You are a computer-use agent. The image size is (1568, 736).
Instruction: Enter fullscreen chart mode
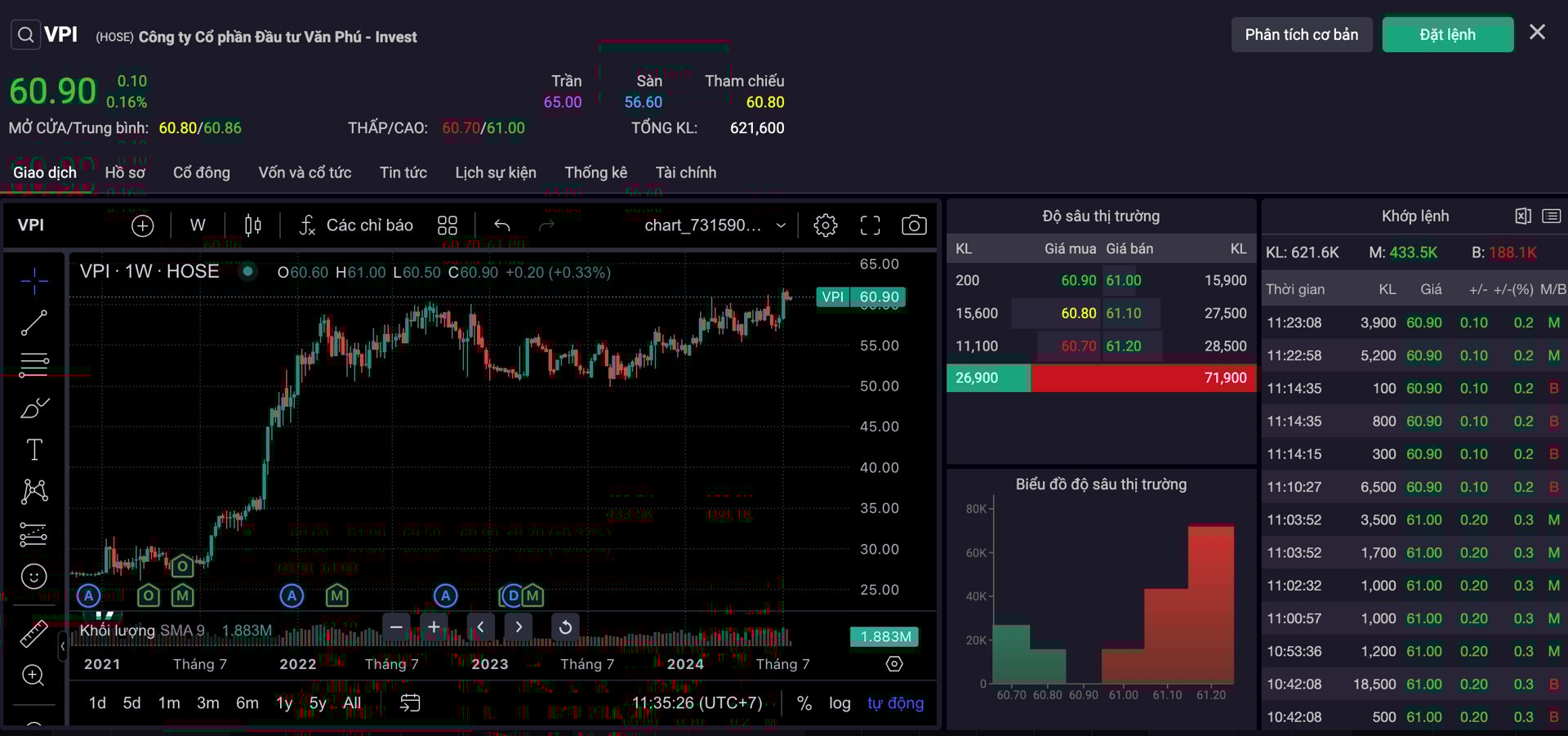[870, 225]
